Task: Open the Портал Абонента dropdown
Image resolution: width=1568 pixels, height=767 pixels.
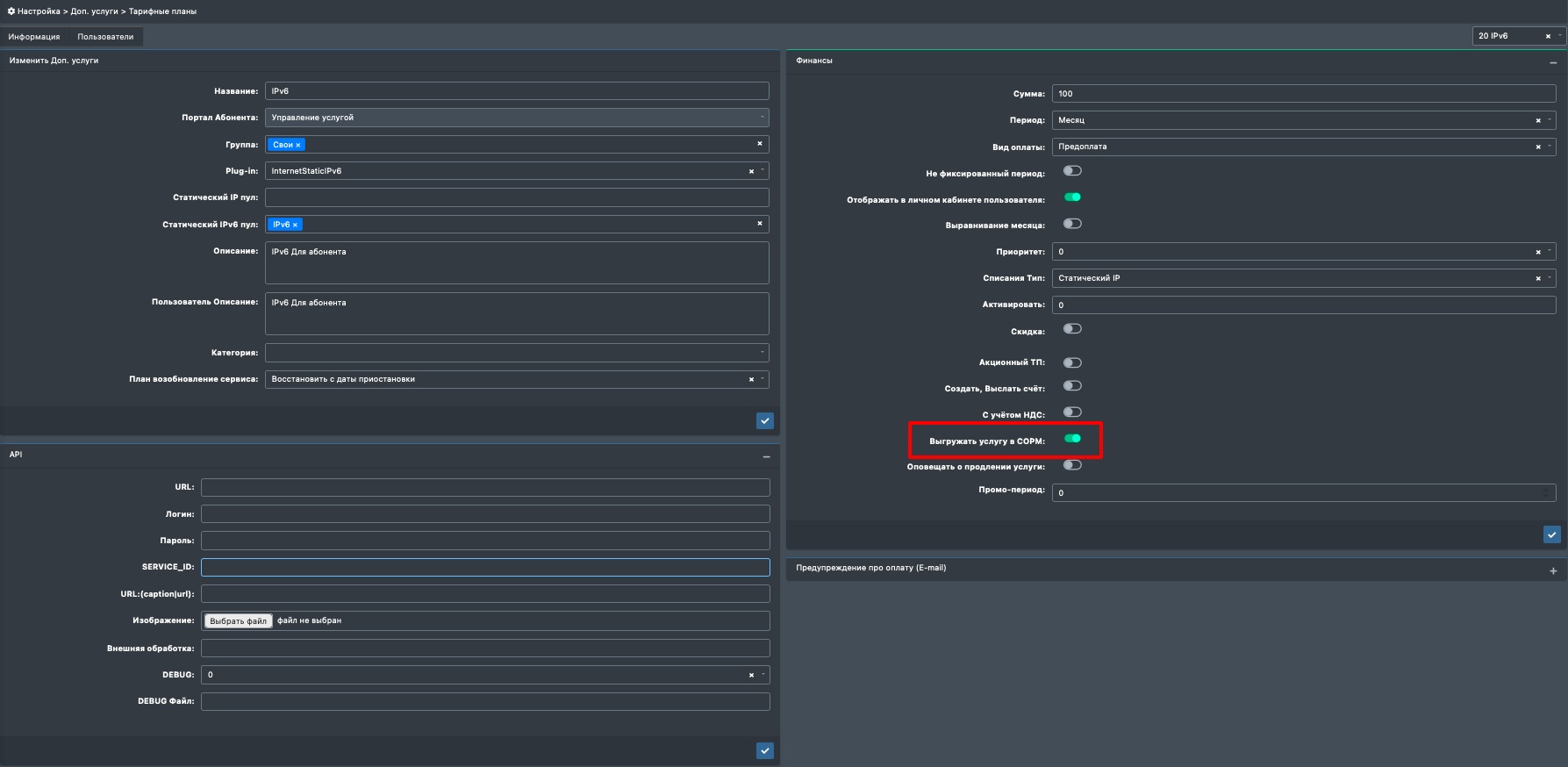Action: pyautogui.click(x=517, y=118)
